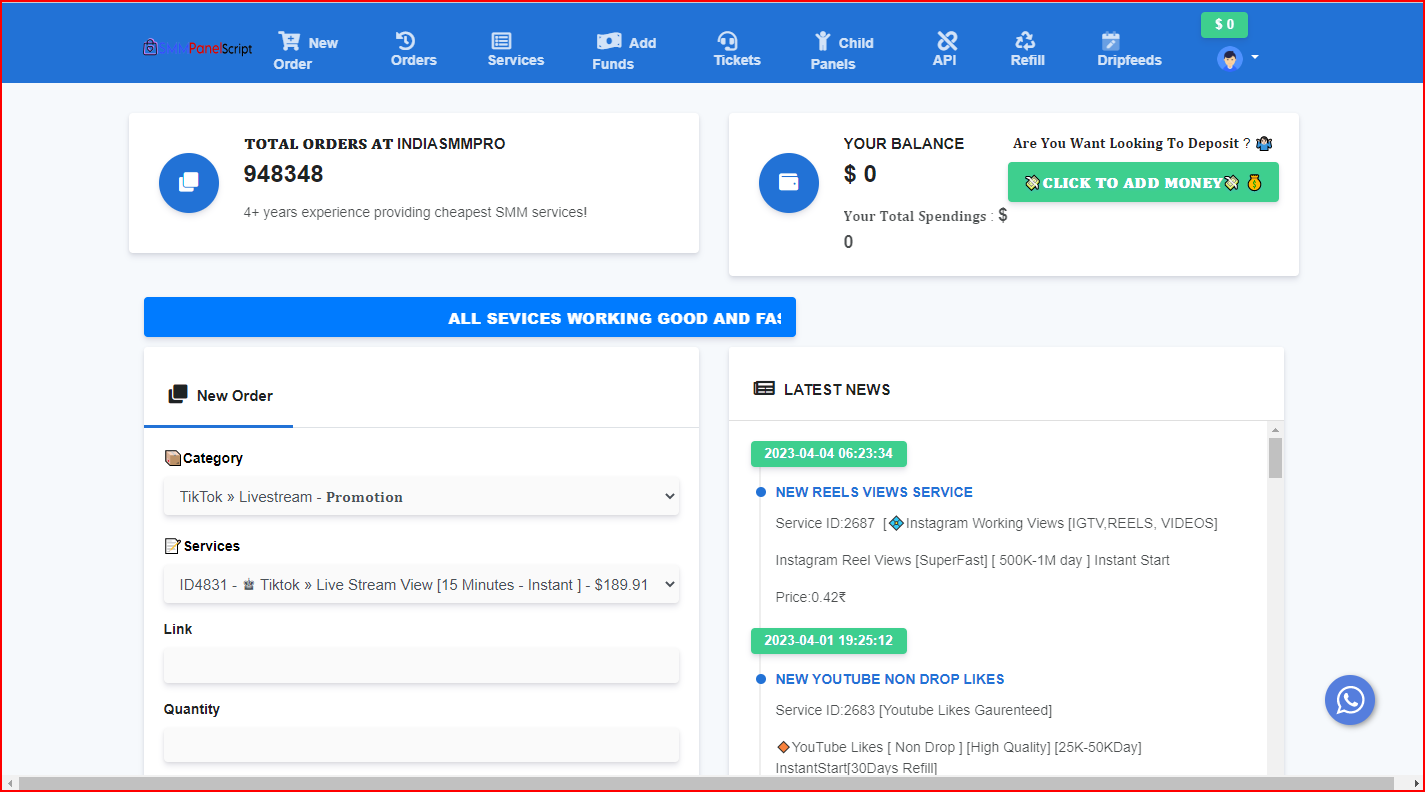The height and width of the screenshot is (792, 1425).
Task: Expand the Services dropdown
Action: pos(421,585)
